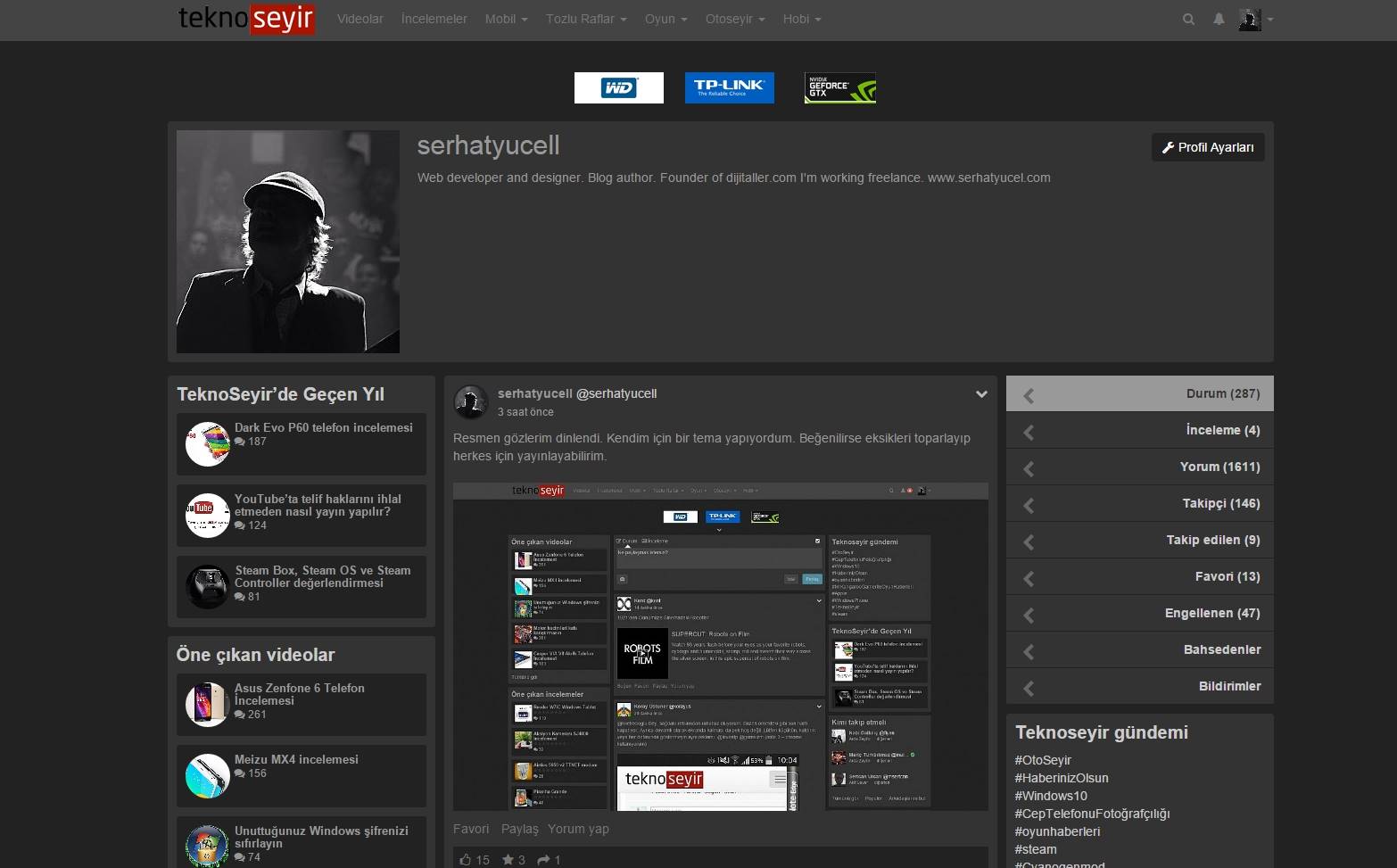Expand the post options chevron
This screenshot has width=1397, height=868.
coord(981,394)
